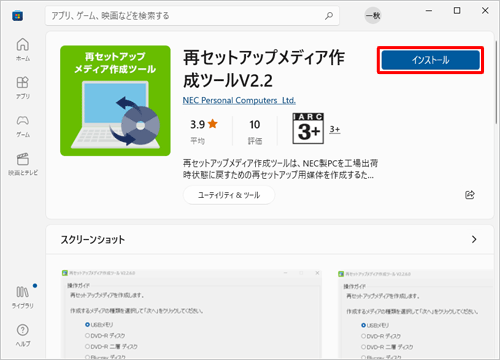Open ライブラリ in the sidebar
500x360 pixels.
click(x=23, y=297)
